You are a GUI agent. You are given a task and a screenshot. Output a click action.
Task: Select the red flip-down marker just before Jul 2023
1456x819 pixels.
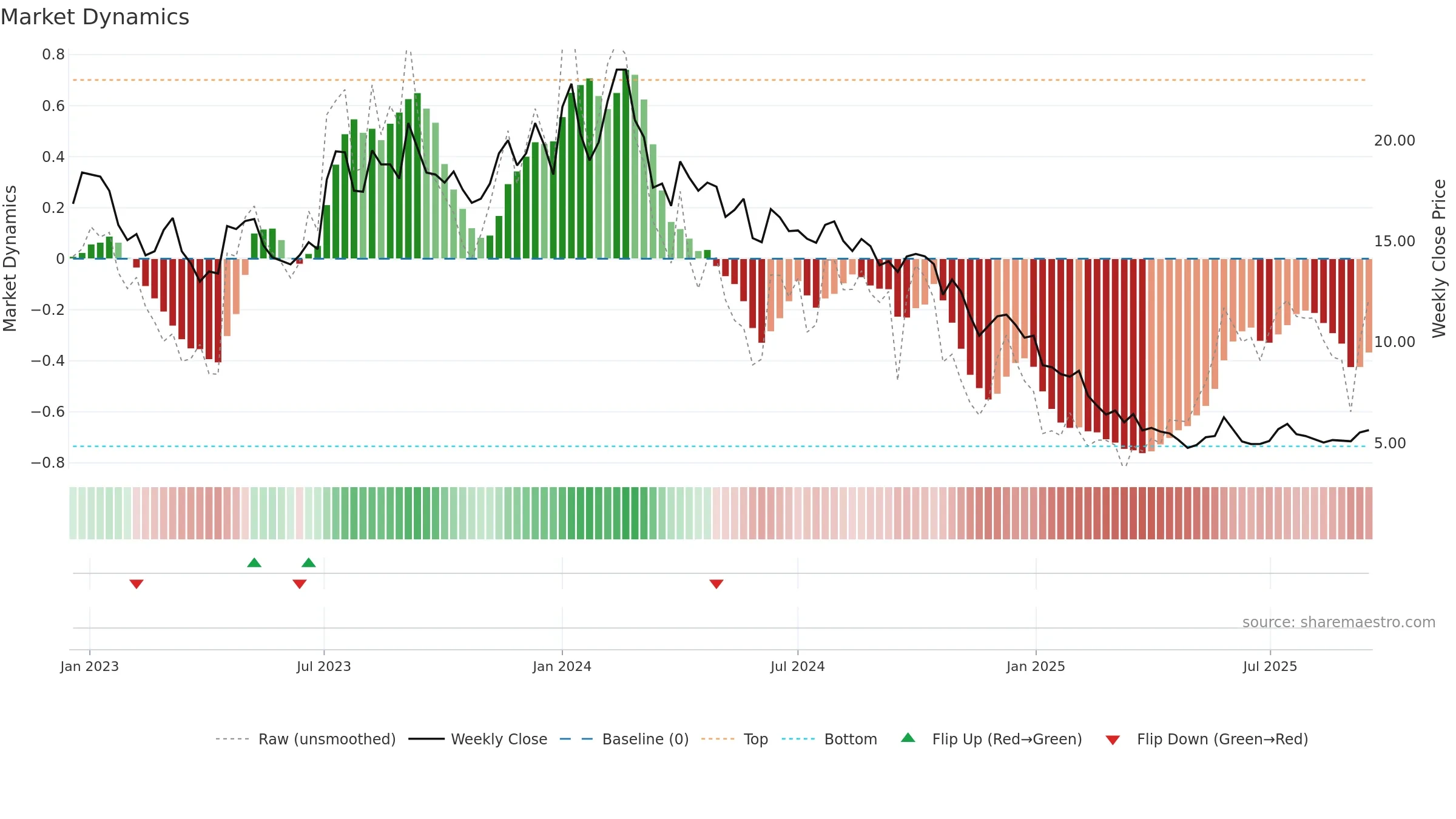point(300,584)
